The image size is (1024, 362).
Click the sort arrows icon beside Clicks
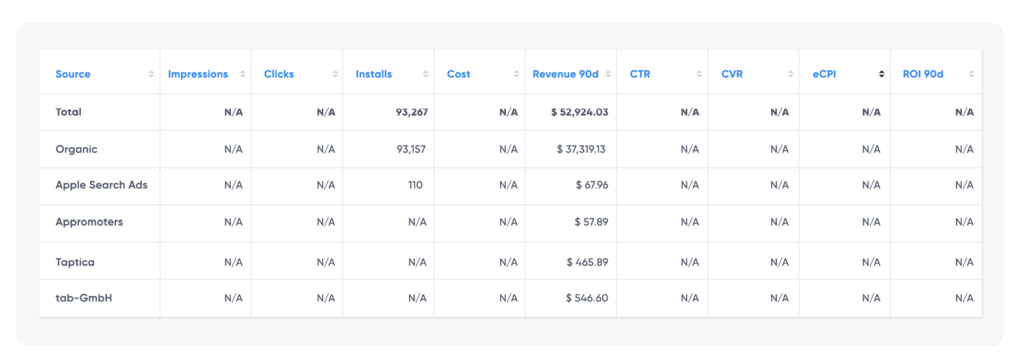click(335, 74)
